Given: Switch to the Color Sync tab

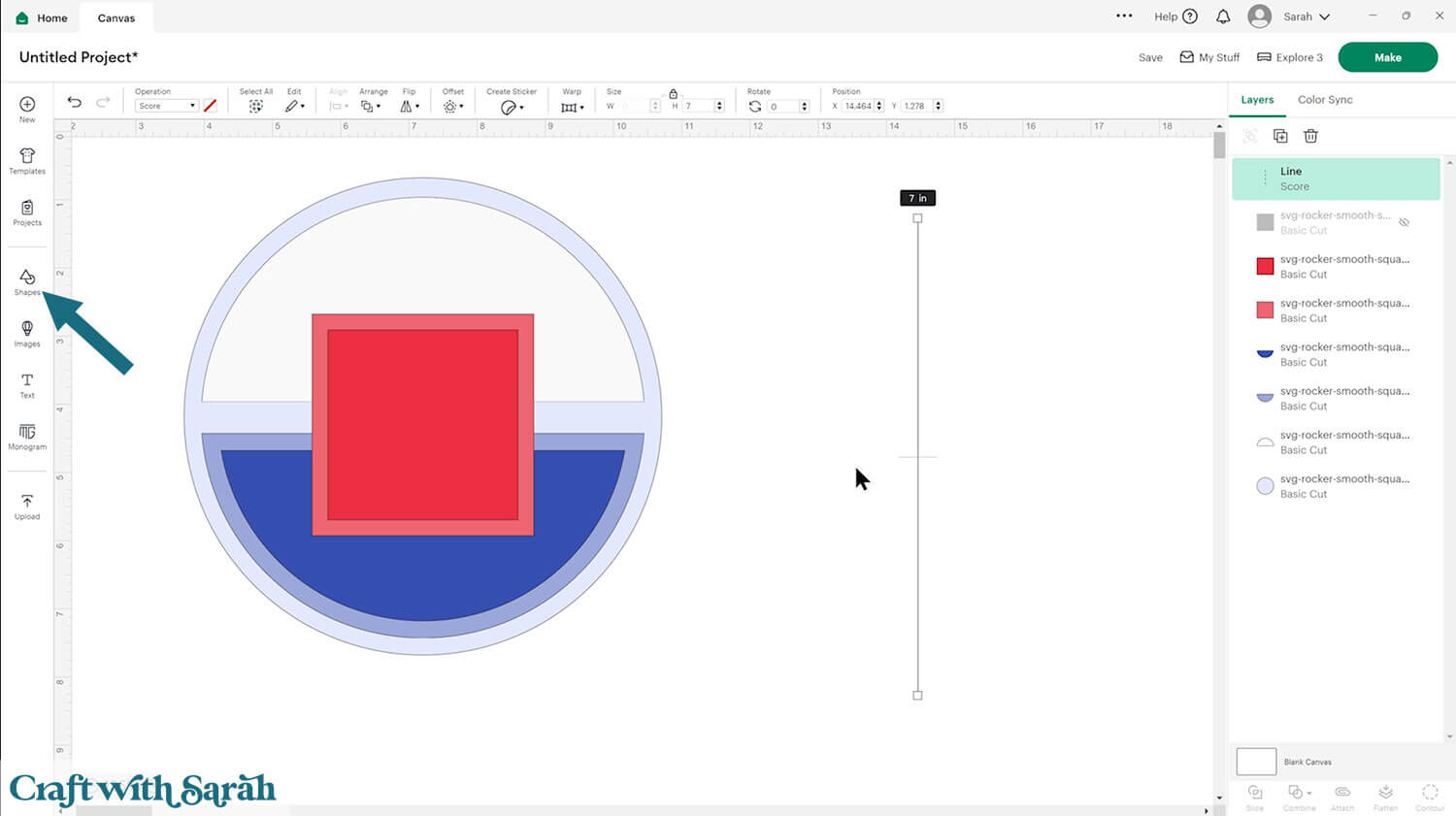Looking at the screenshot, I should click(1324, 100).
